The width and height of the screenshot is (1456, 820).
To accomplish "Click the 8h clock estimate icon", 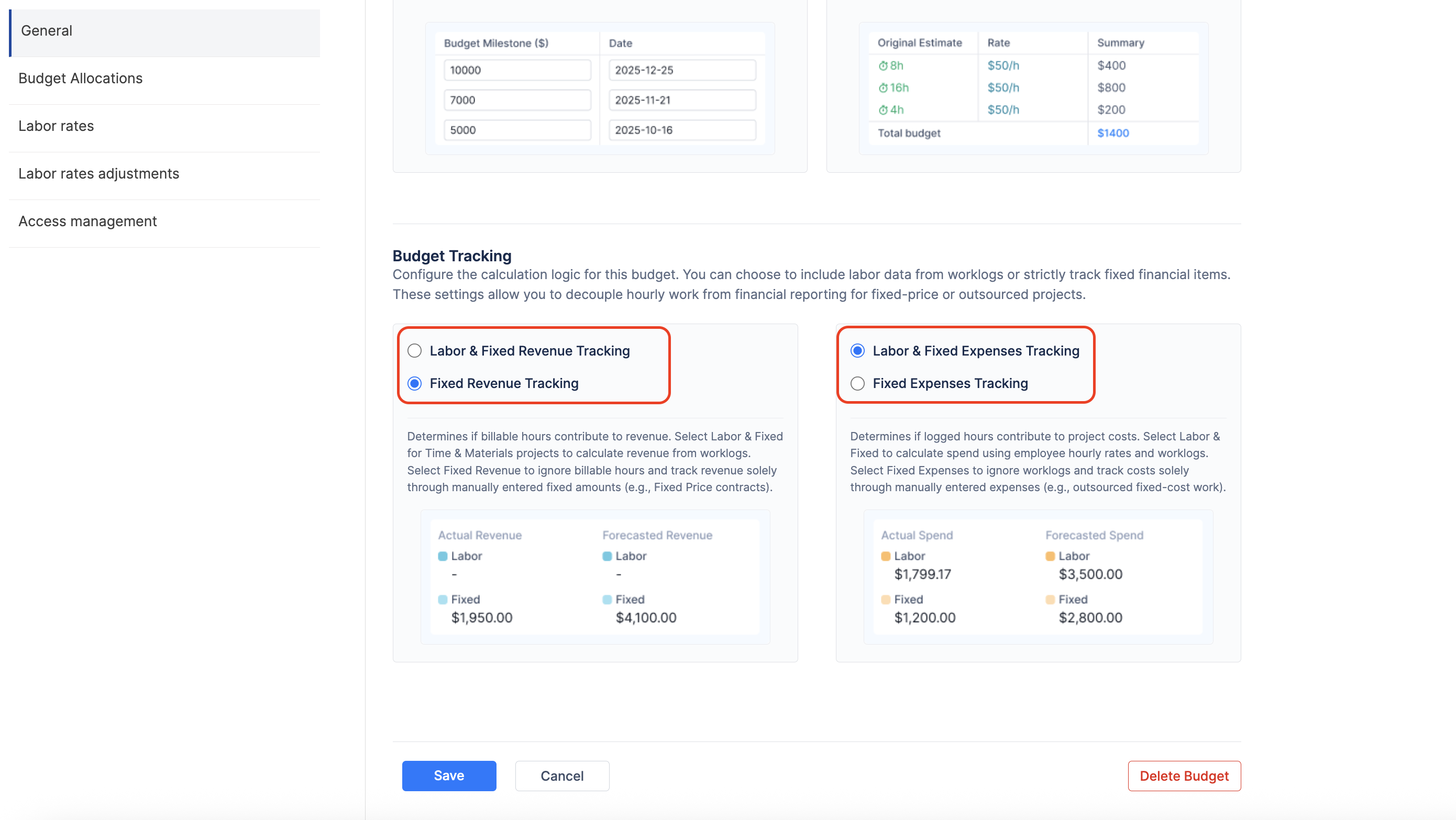I will pyautogui.click(x=883, y=65).
